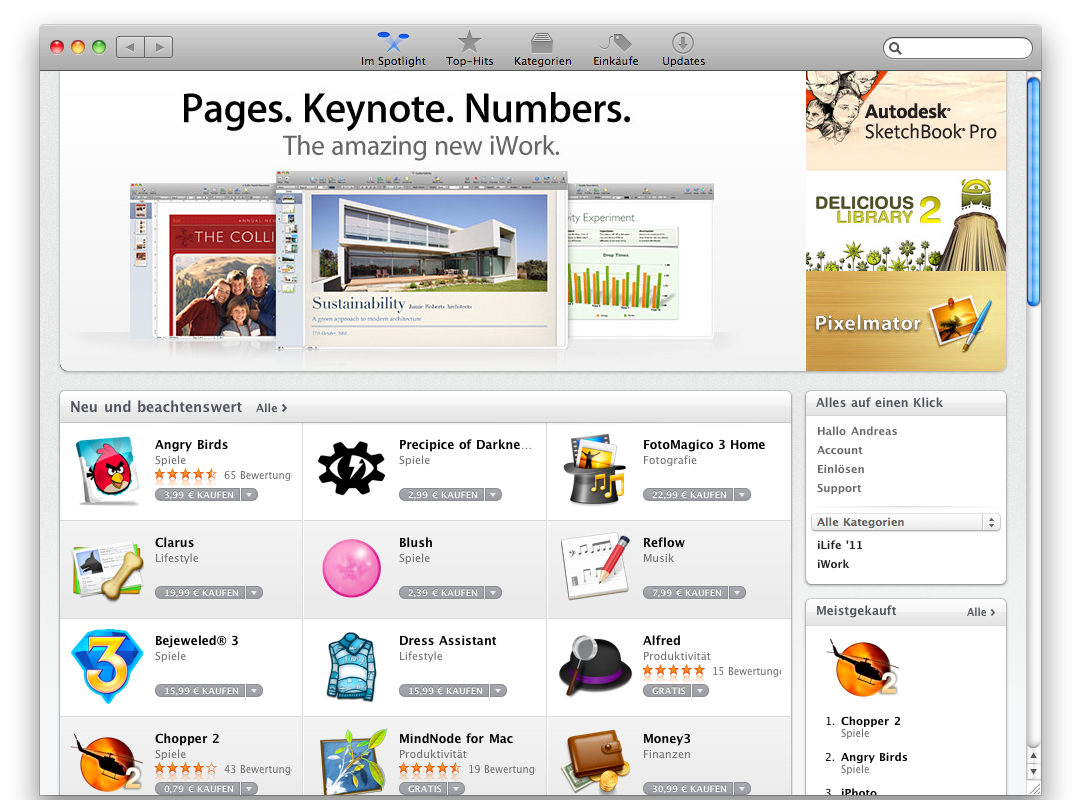Get Alfred with the Gratis button

pyautogui.click(x=667, y=690)
